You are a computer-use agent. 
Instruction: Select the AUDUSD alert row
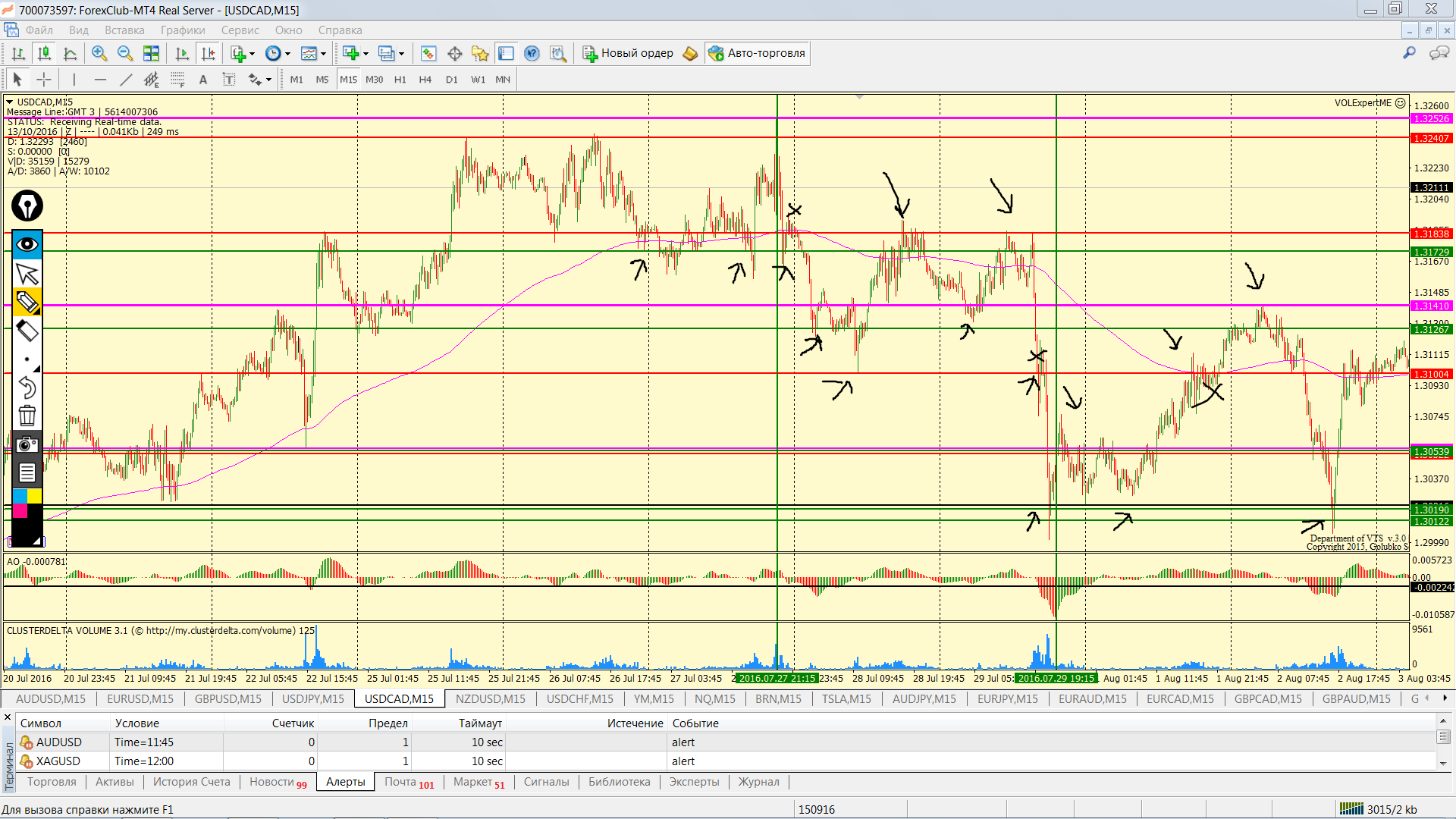59,742
